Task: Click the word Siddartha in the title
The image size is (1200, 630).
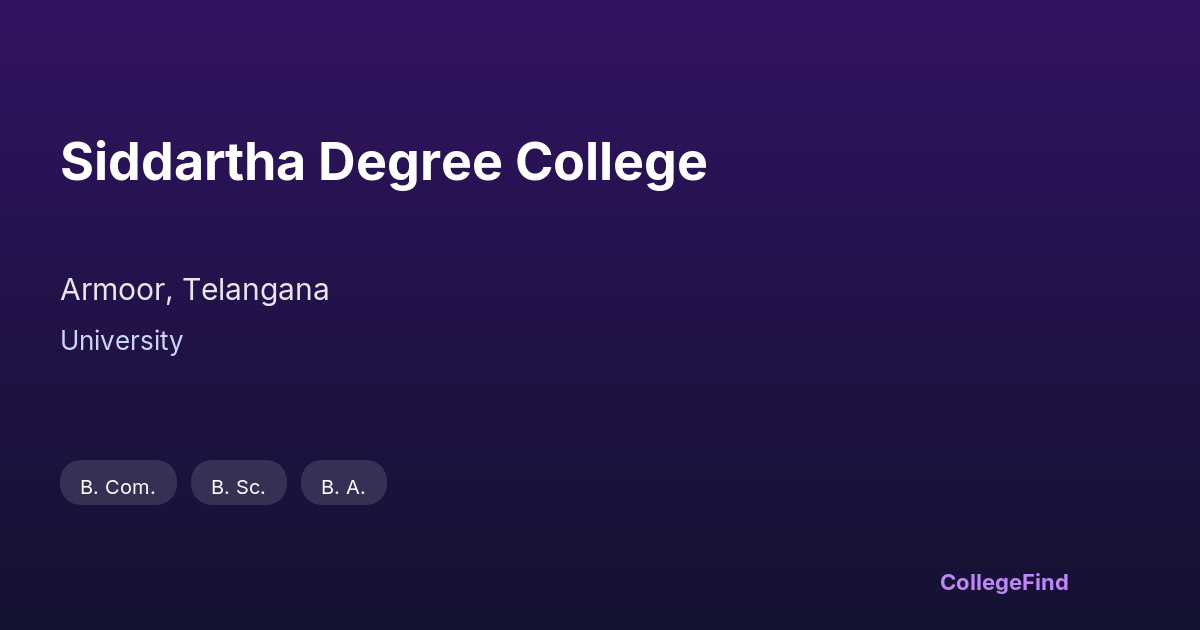Action: [x=182, y=162]
